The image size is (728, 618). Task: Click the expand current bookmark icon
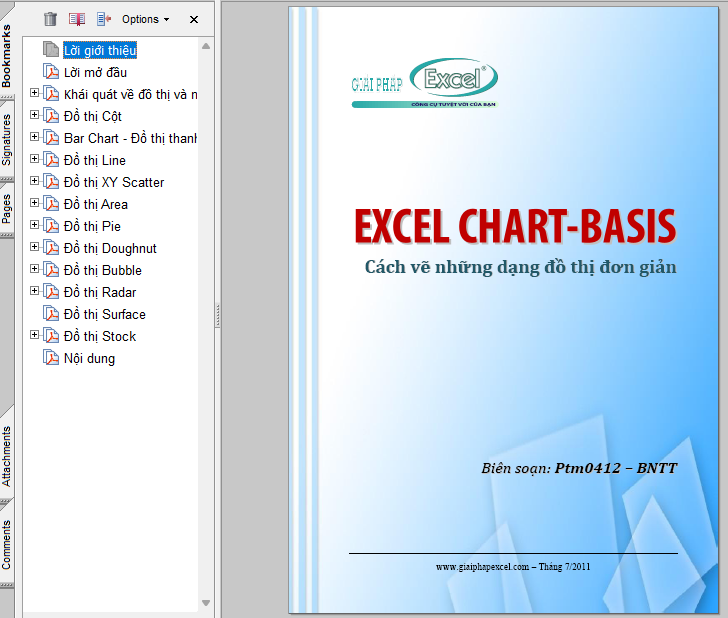tap(104, 19)
